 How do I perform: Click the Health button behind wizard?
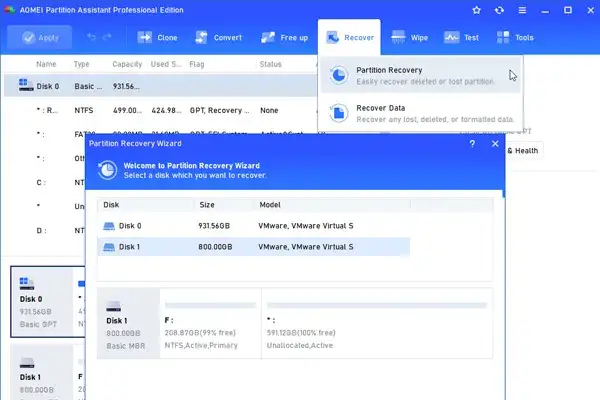coord(523,151)
